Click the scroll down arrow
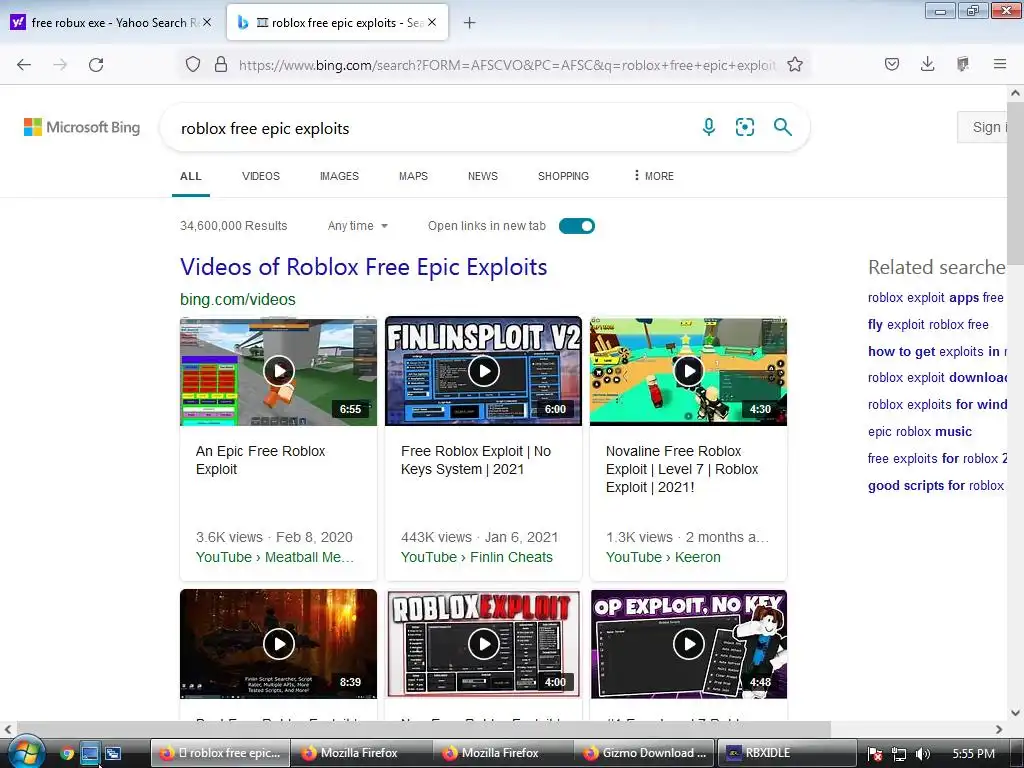This screenshot has width=1024, height=768. (1015, 712)
